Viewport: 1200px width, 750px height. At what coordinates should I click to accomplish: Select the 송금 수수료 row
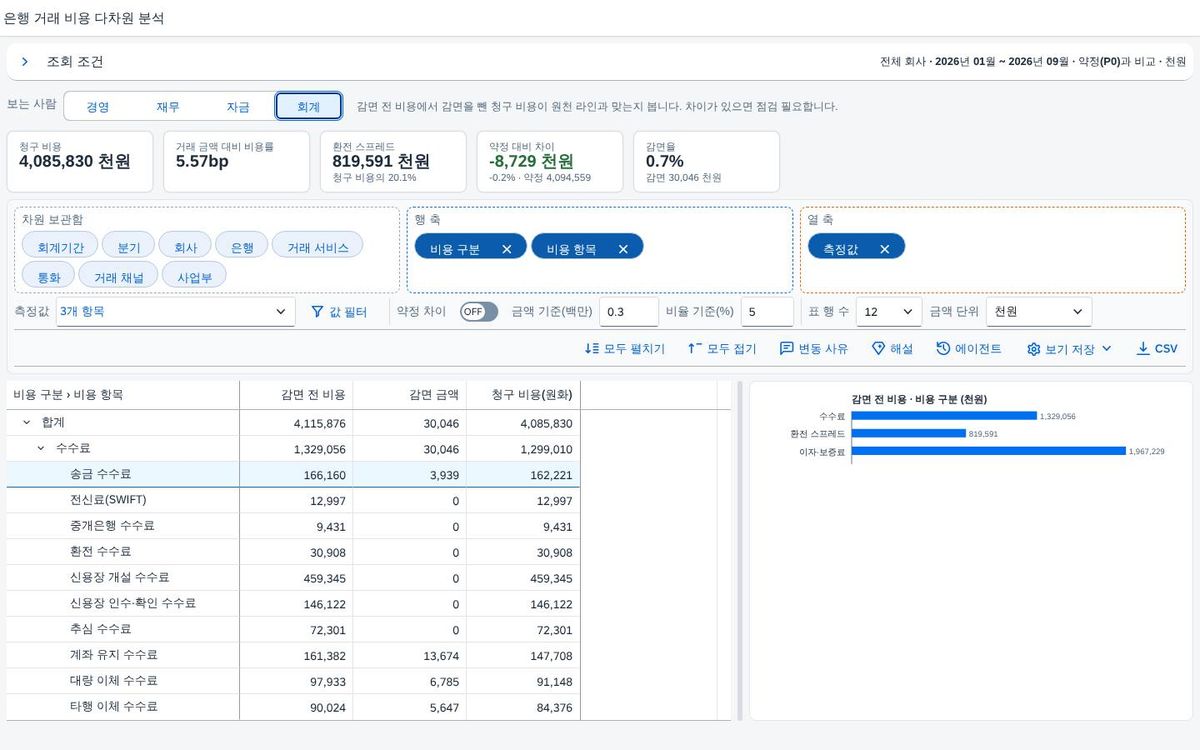[293, 475]
